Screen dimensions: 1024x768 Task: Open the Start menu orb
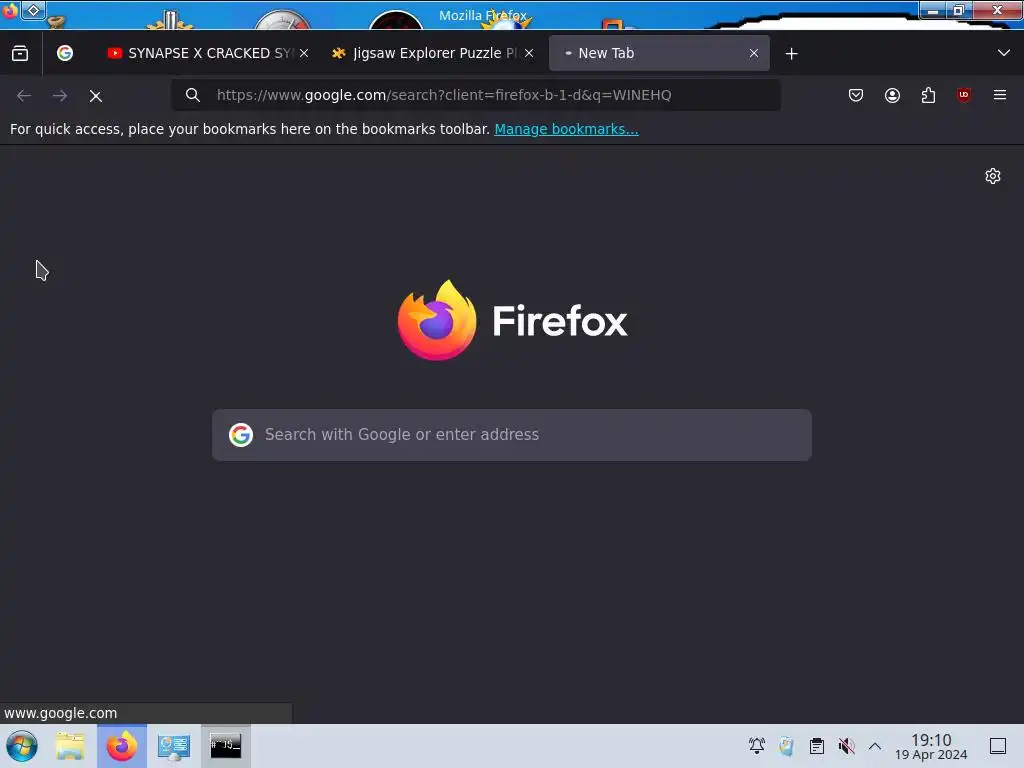click(22, 746)
